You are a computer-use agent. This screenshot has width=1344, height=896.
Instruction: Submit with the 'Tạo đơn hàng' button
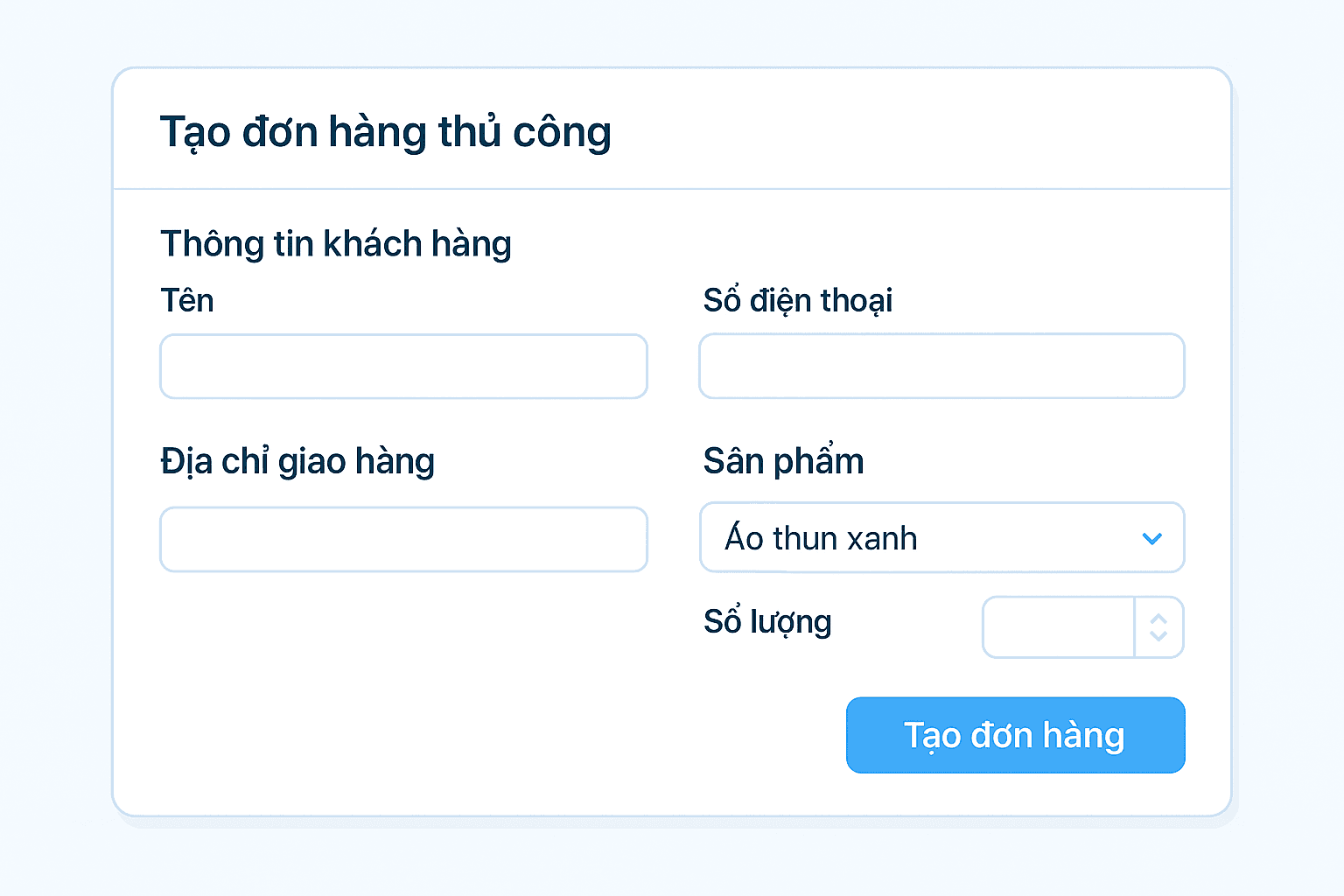pos(1015,735)
